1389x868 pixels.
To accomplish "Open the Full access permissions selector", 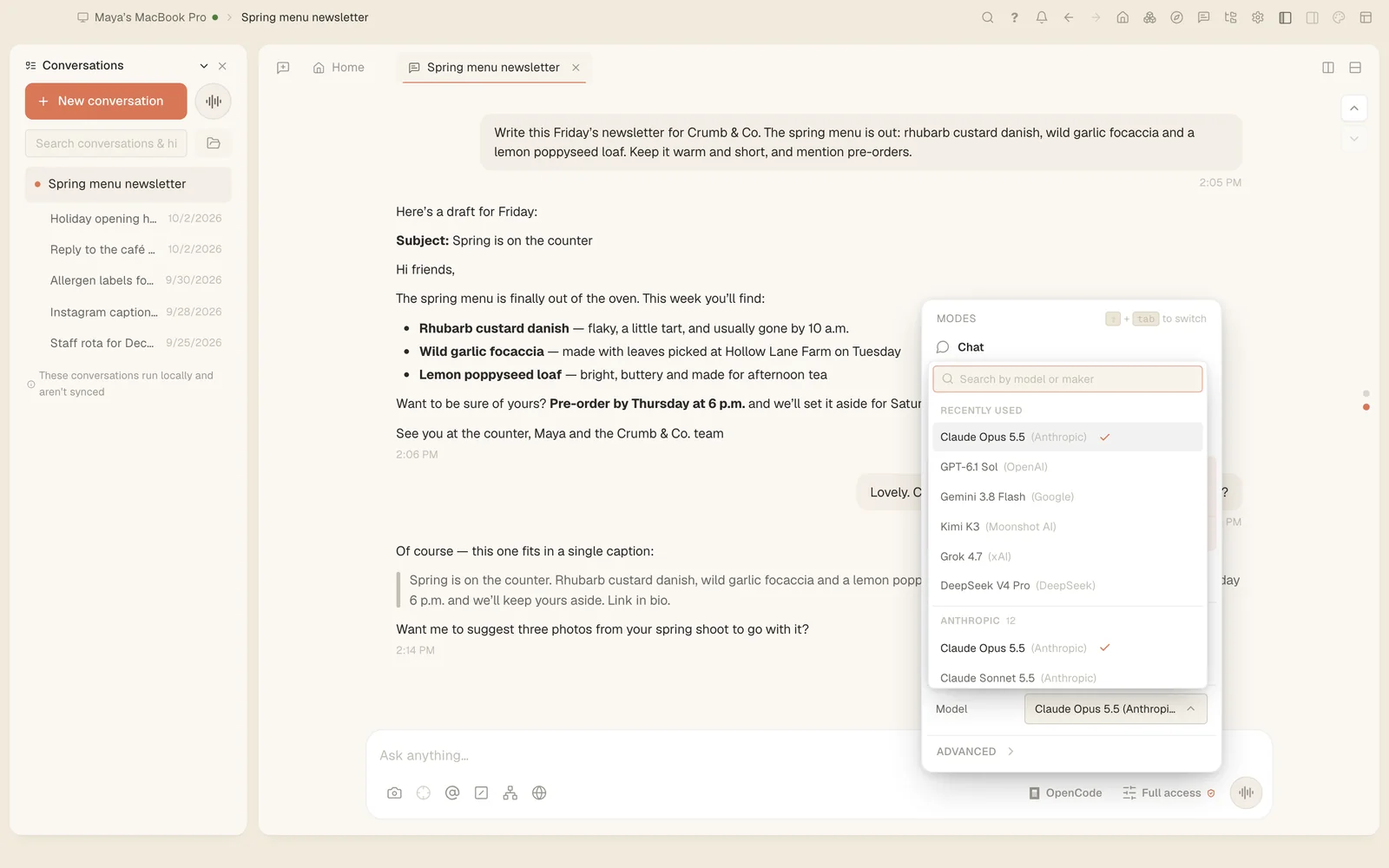I will click(1168, 792).
